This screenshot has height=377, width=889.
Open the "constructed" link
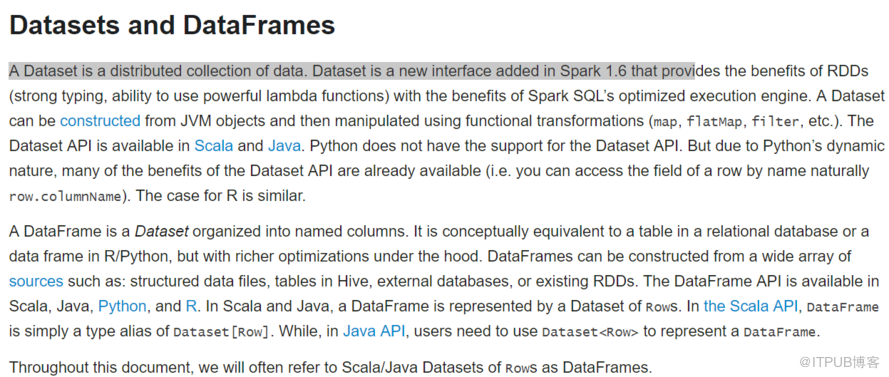tap(100, 121)
